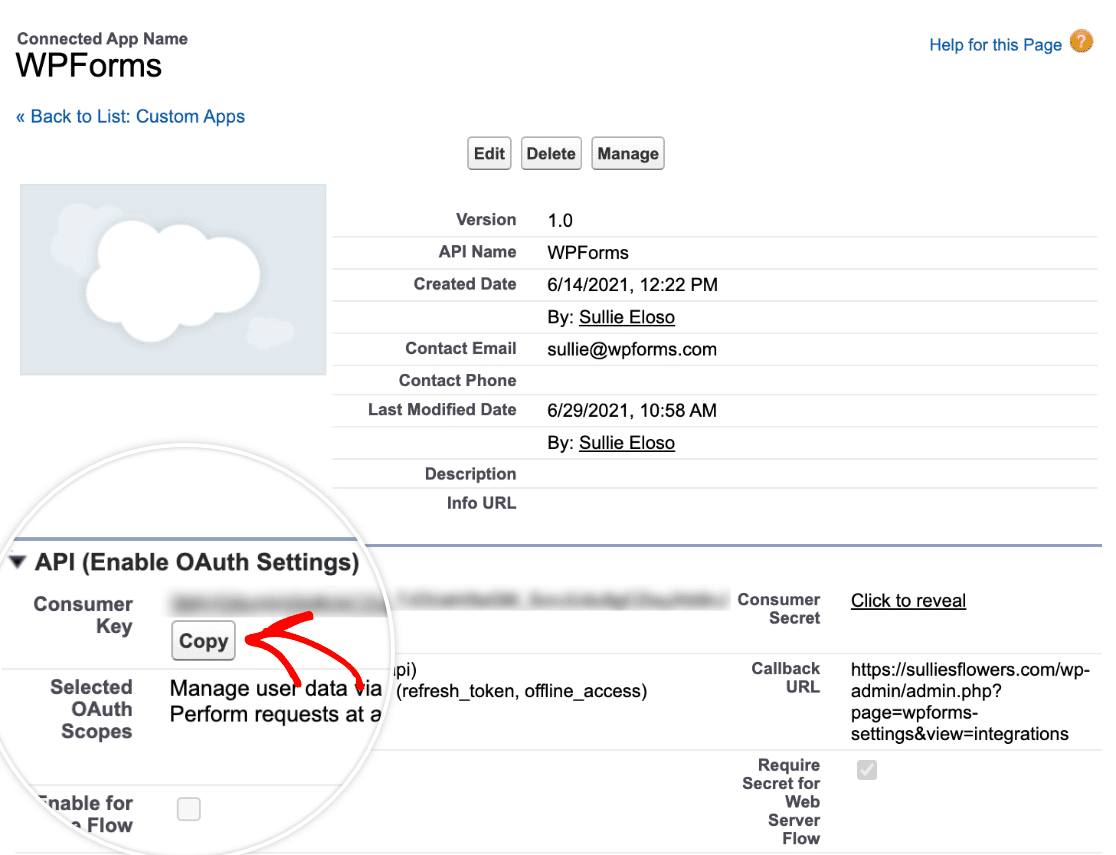Click to reveal the Consumer Secret
Screen dimensions: 1116x855
pyautogui.click(x=908, y=601)
